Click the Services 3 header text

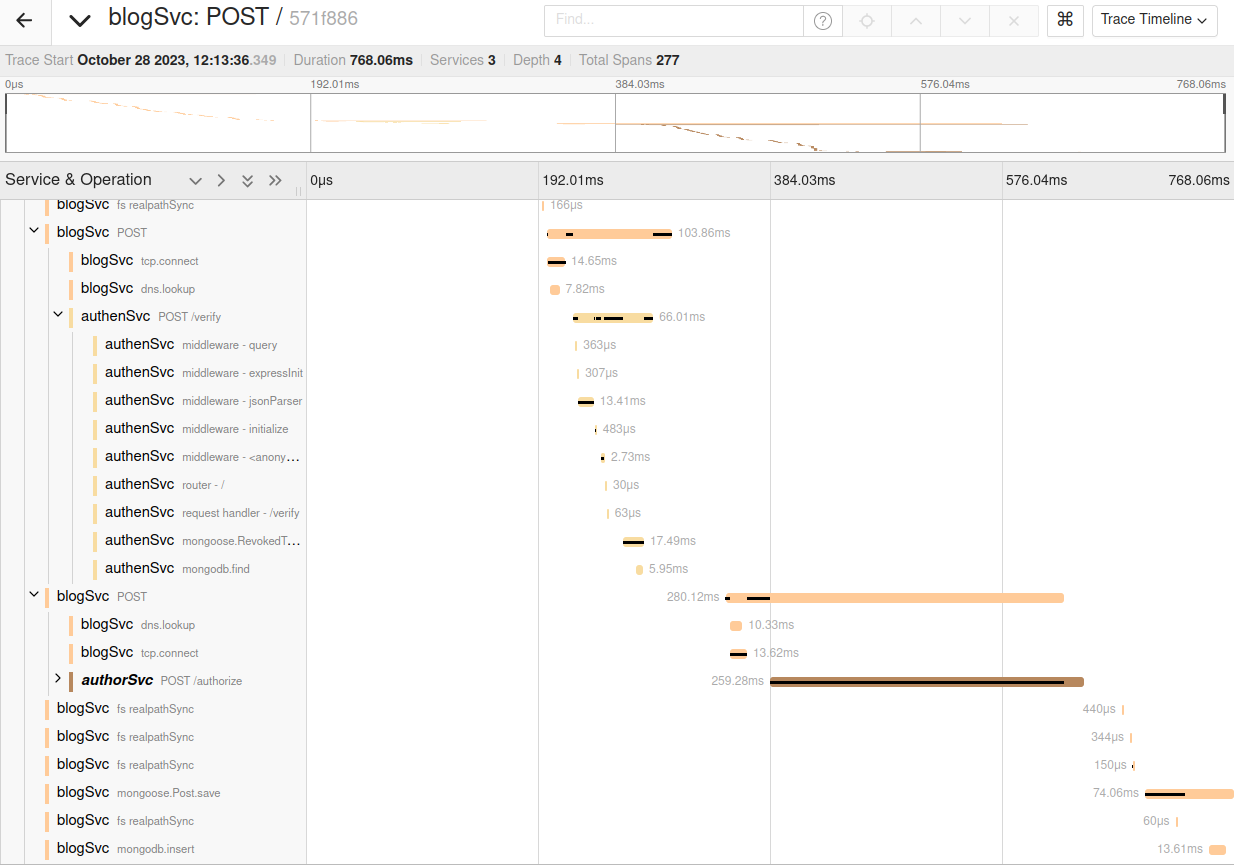pyautogui.click(x=463, y=60)
